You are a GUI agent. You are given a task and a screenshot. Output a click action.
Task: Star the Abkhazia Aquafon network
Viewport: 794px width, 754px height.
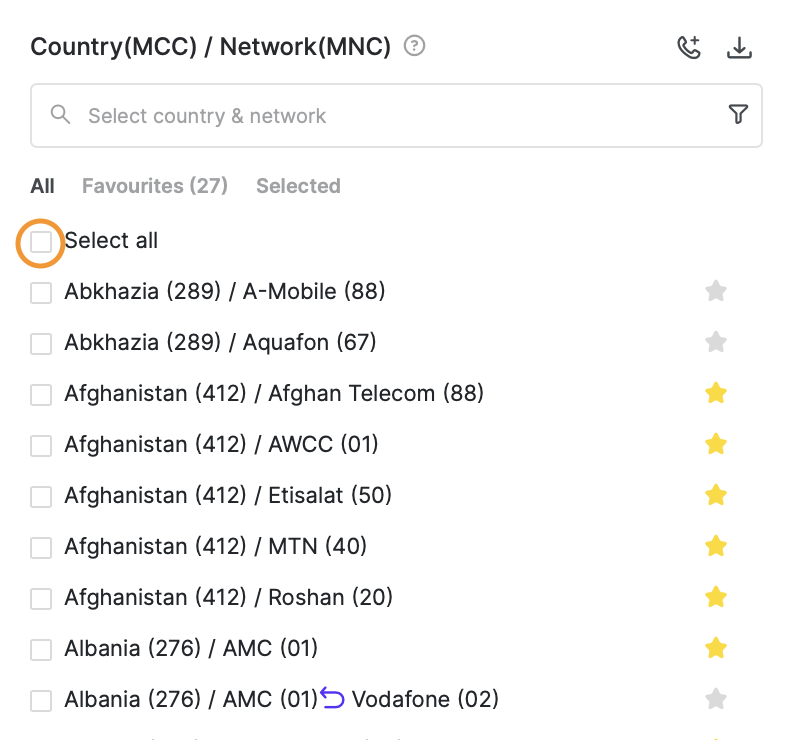[x=716, y=342]
